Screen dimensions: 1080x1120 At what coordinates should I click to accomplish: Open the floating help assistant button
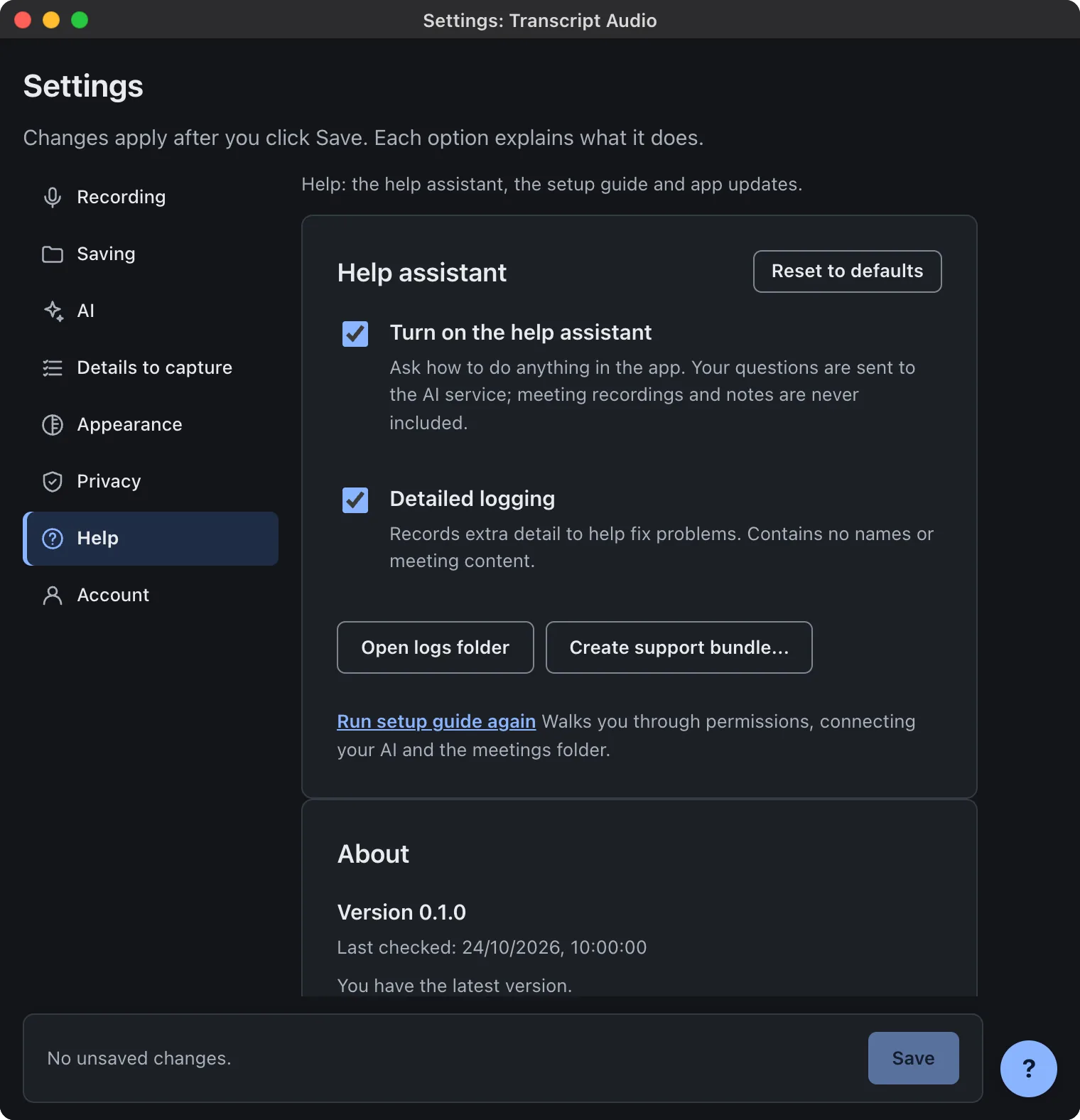pyautogui.click(x=1028, y=1068)
